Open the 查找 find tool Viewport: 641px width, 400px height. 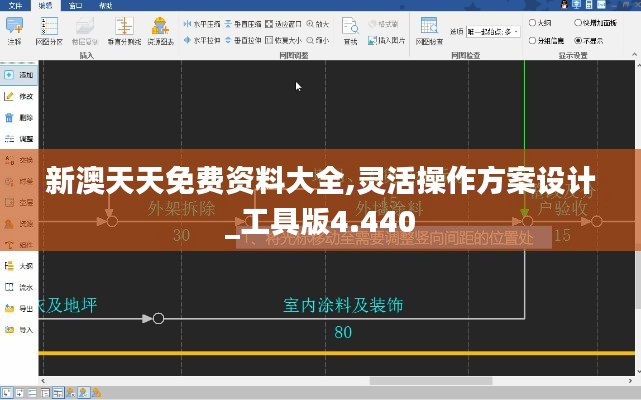[350, 31]
